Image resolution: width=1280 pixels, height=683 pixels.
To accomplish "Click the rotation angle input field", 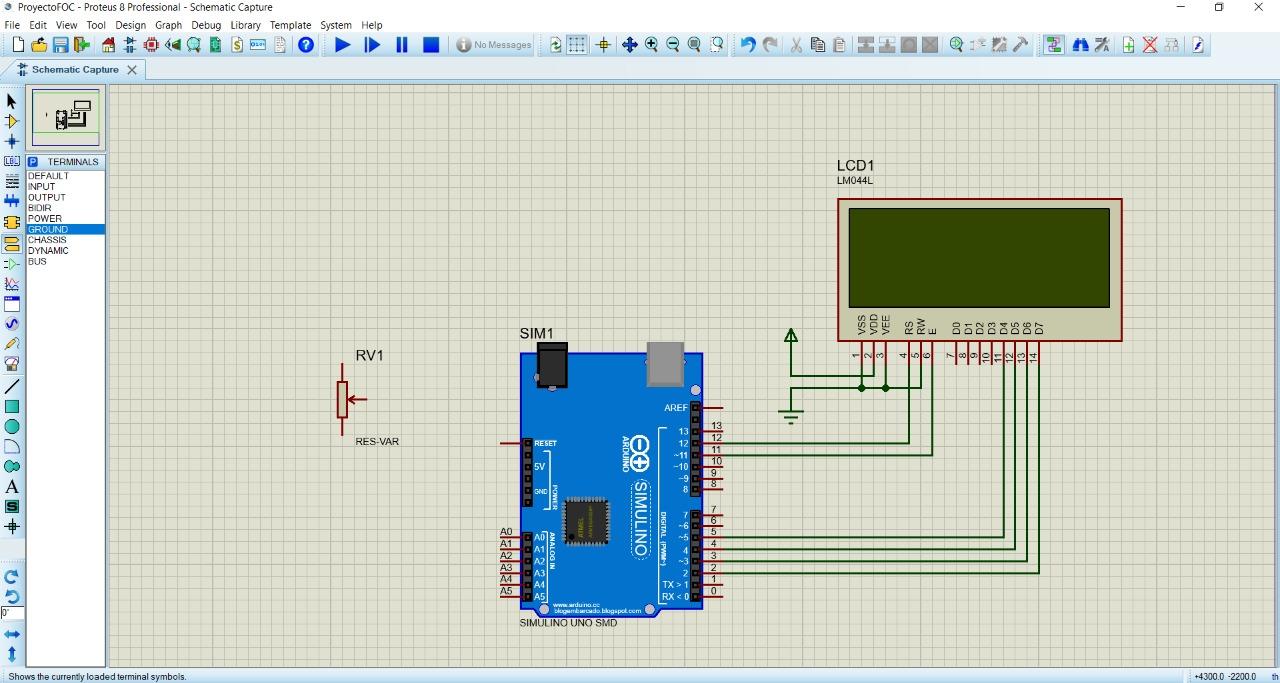I will [x=12, y=613].
